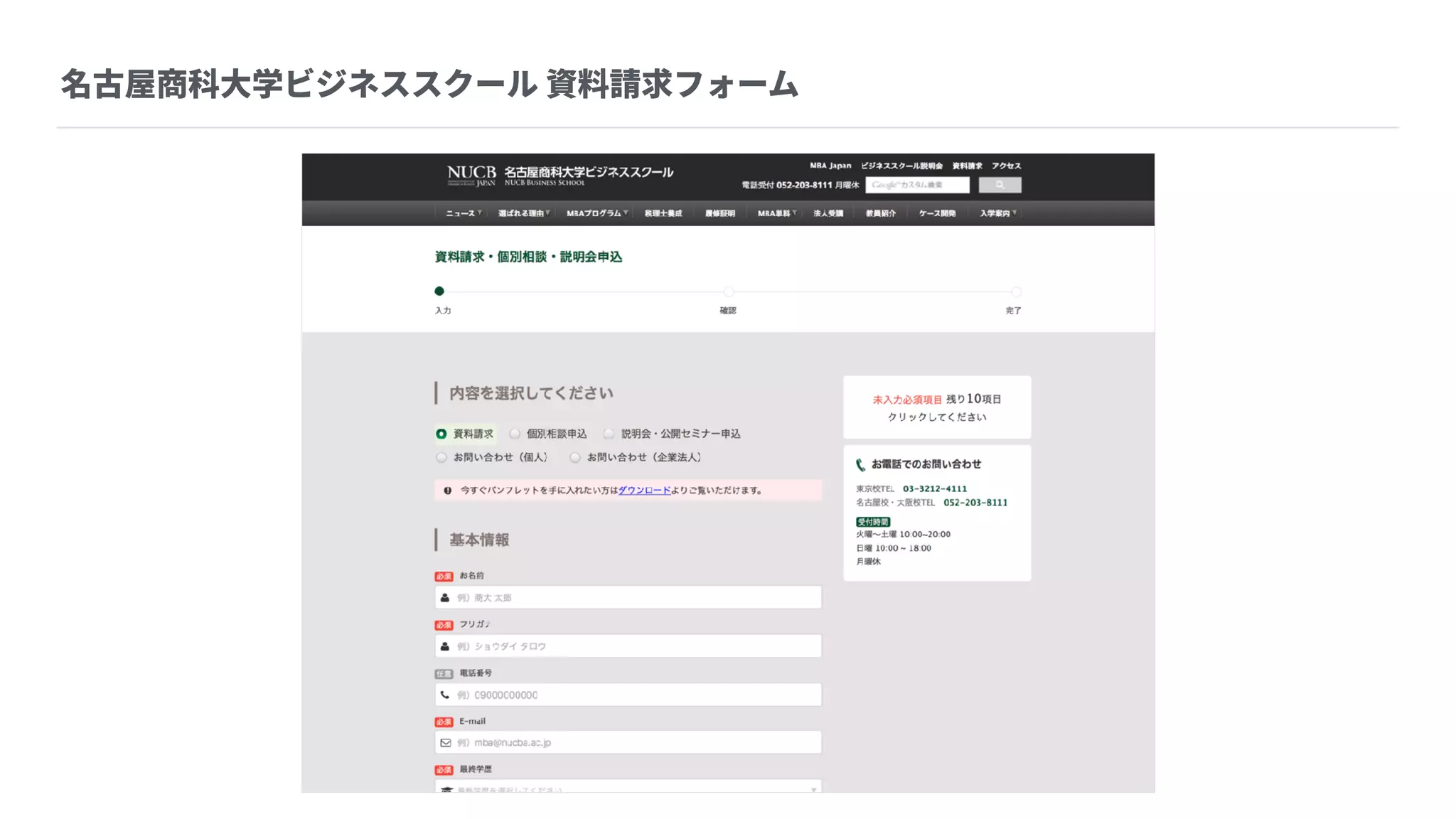Click the アクセス header link
Image resolution: width=1456 pixels, height=819 pixels.
(1006, 166)
